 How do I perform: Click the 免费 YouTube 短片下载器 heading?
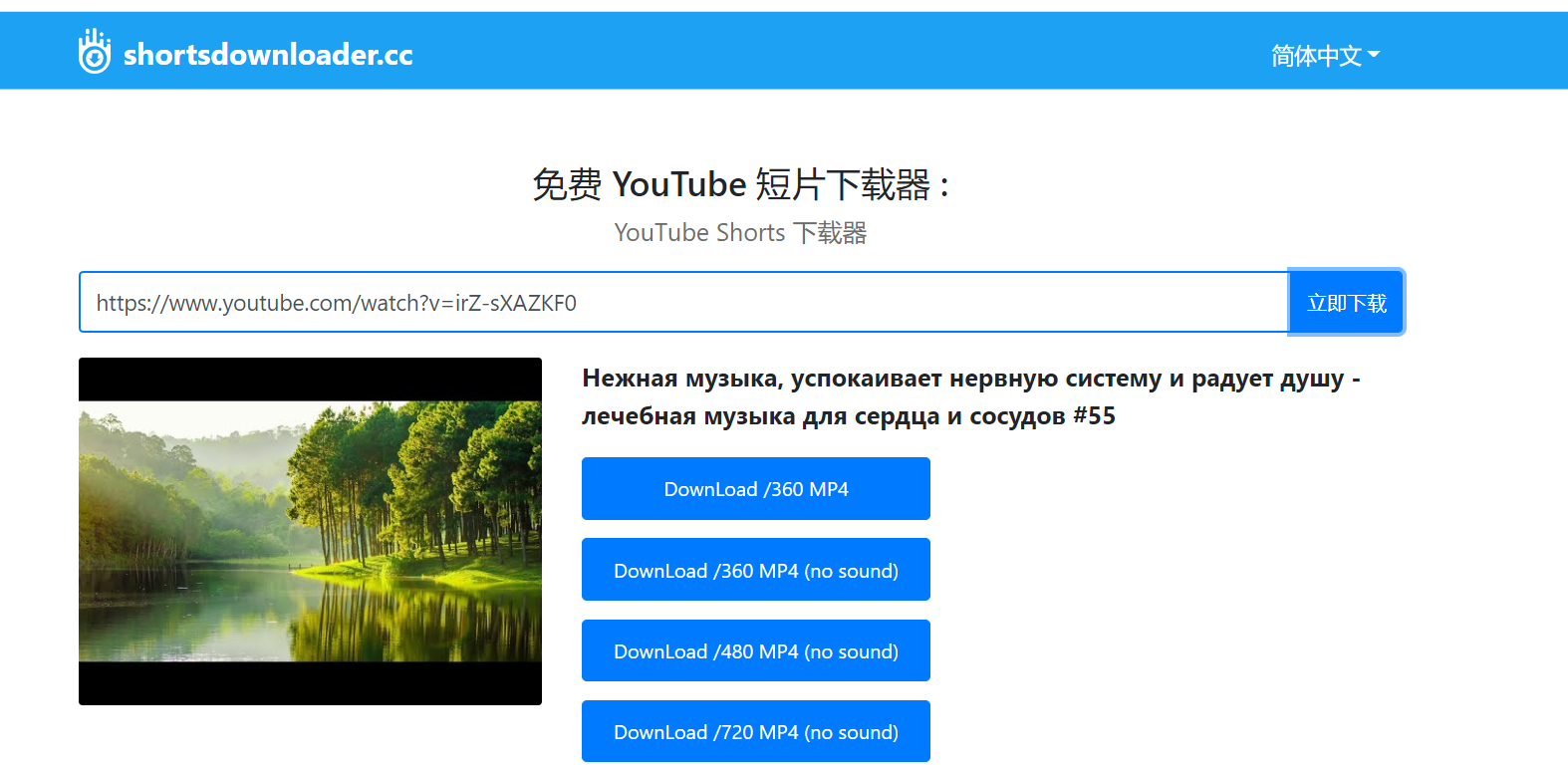741,184
